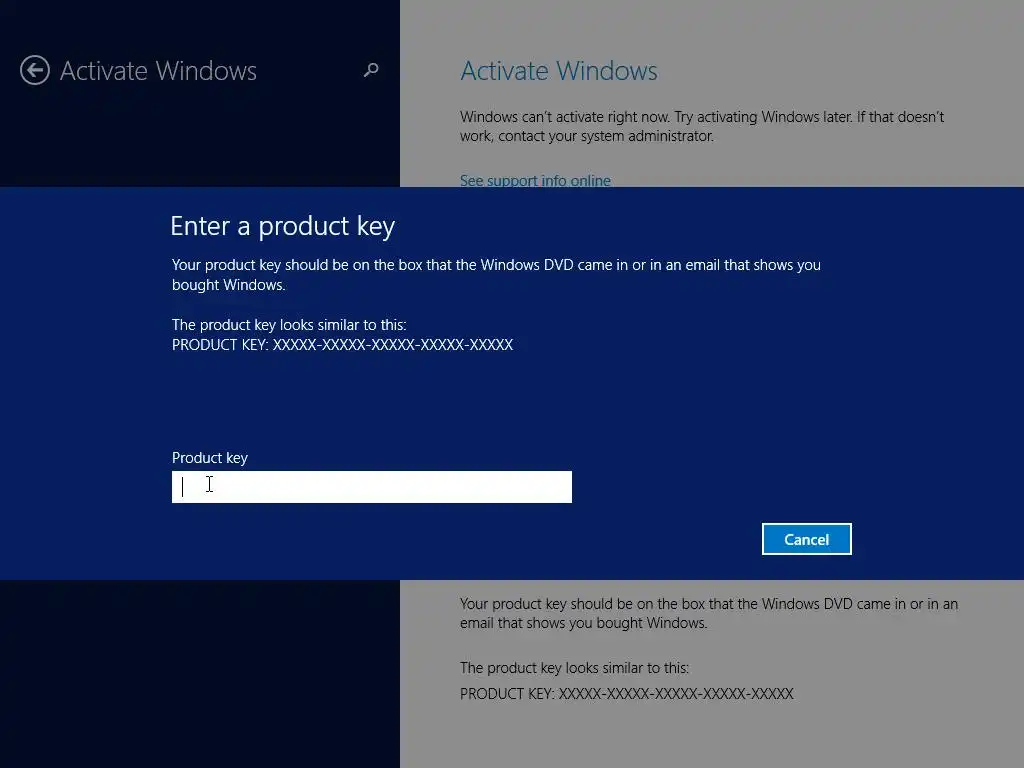Open the See support info online link
This screenshot has width=1024, height=768.
[x=535, y=180]
